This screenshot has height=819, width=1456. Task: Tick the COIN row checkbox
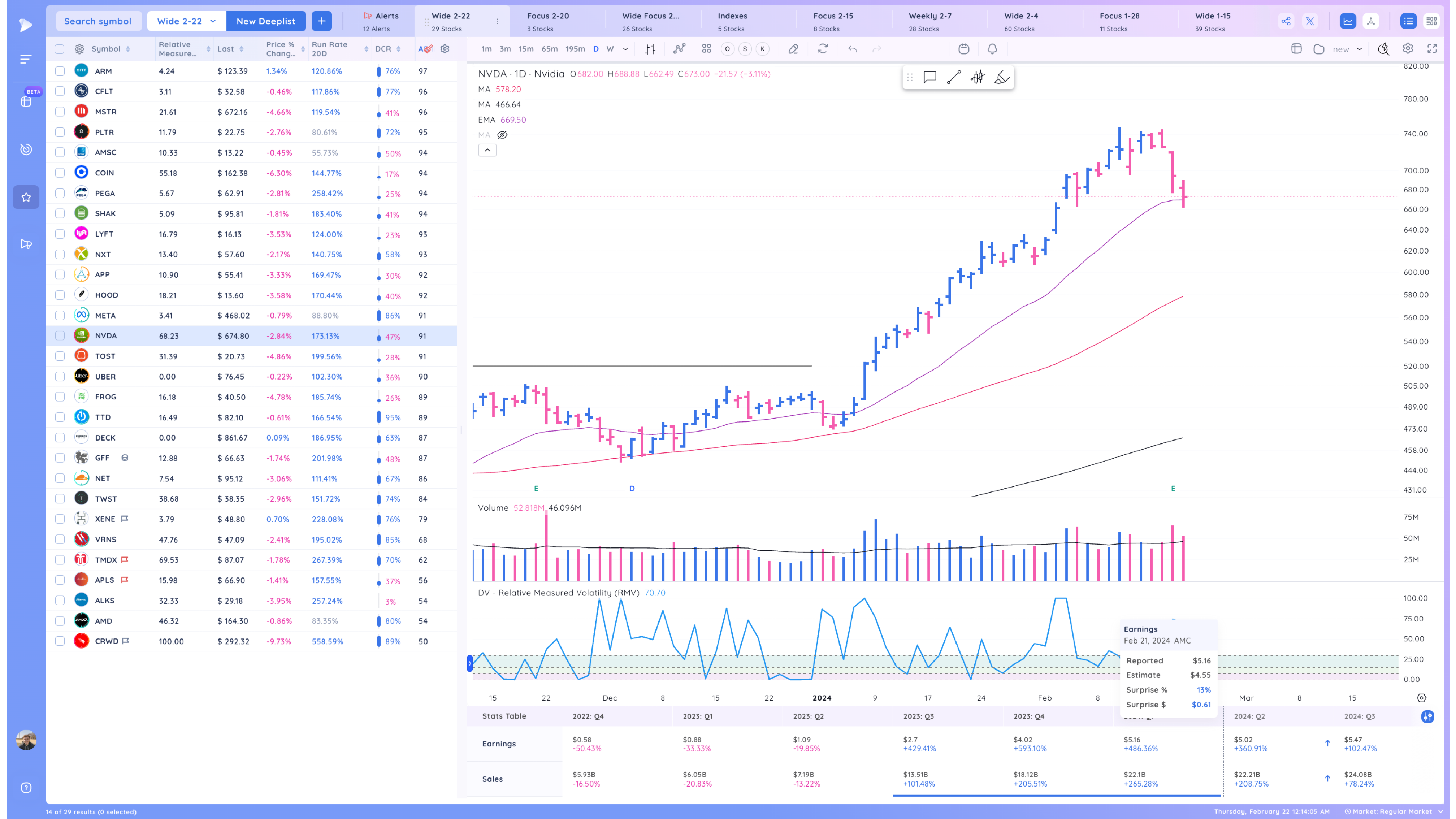coord(60,173)
